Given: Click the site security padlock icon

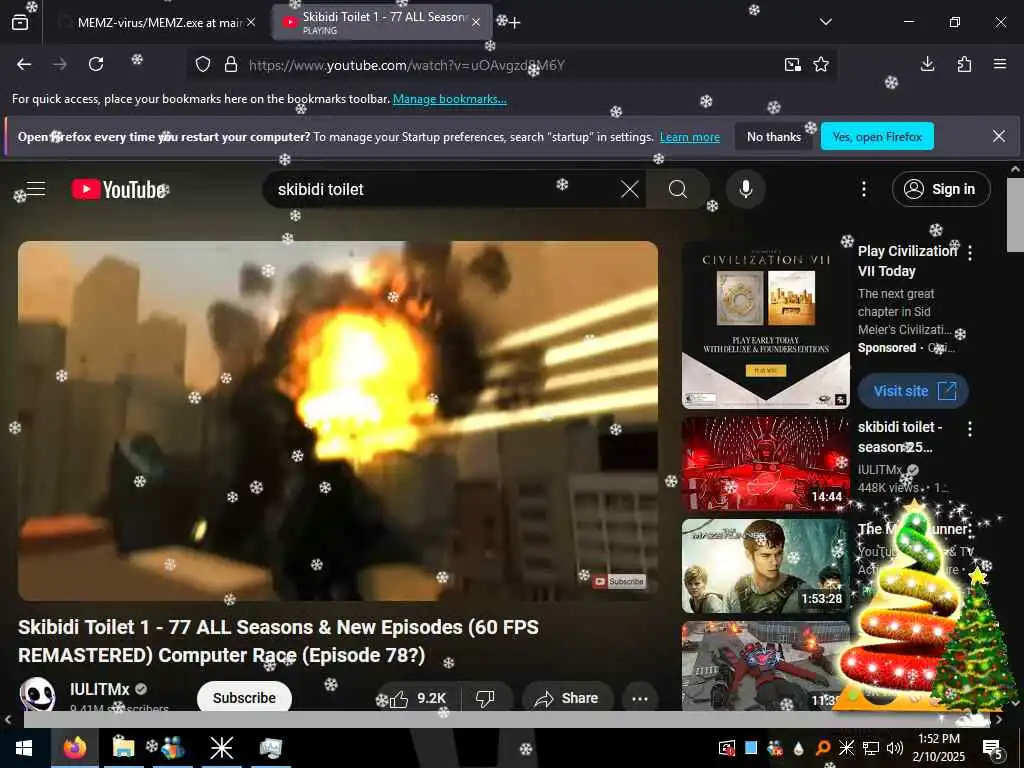Looking at the screenshot, I should (231, 65).
